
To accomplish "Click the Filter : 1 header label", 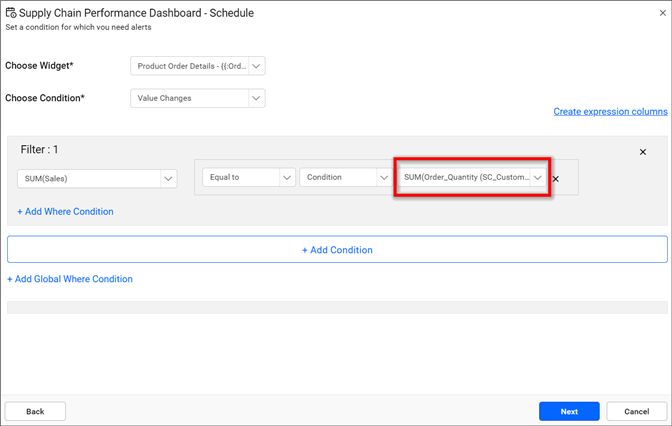I will tap(40, 150).
